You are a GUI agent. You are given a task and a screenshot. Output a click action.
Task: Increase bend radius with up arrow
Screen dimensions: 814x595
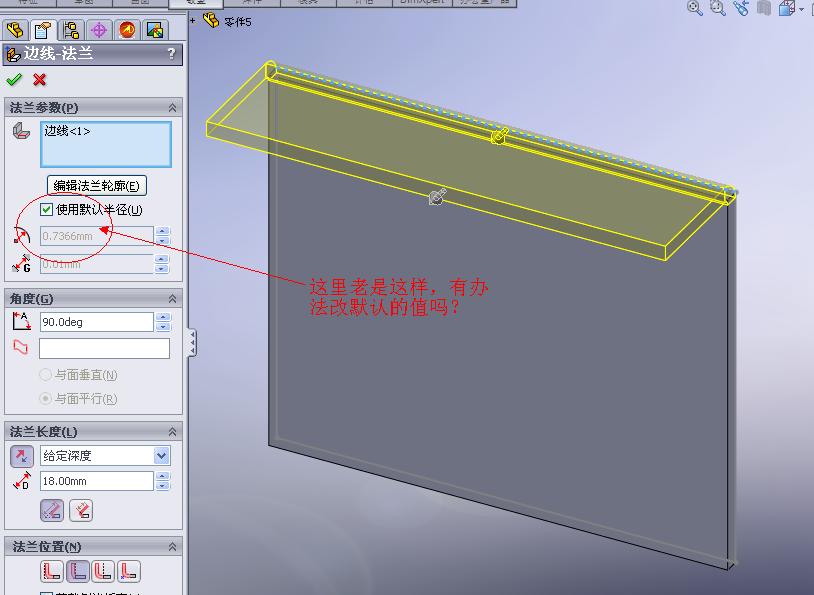tap(162, 231)
